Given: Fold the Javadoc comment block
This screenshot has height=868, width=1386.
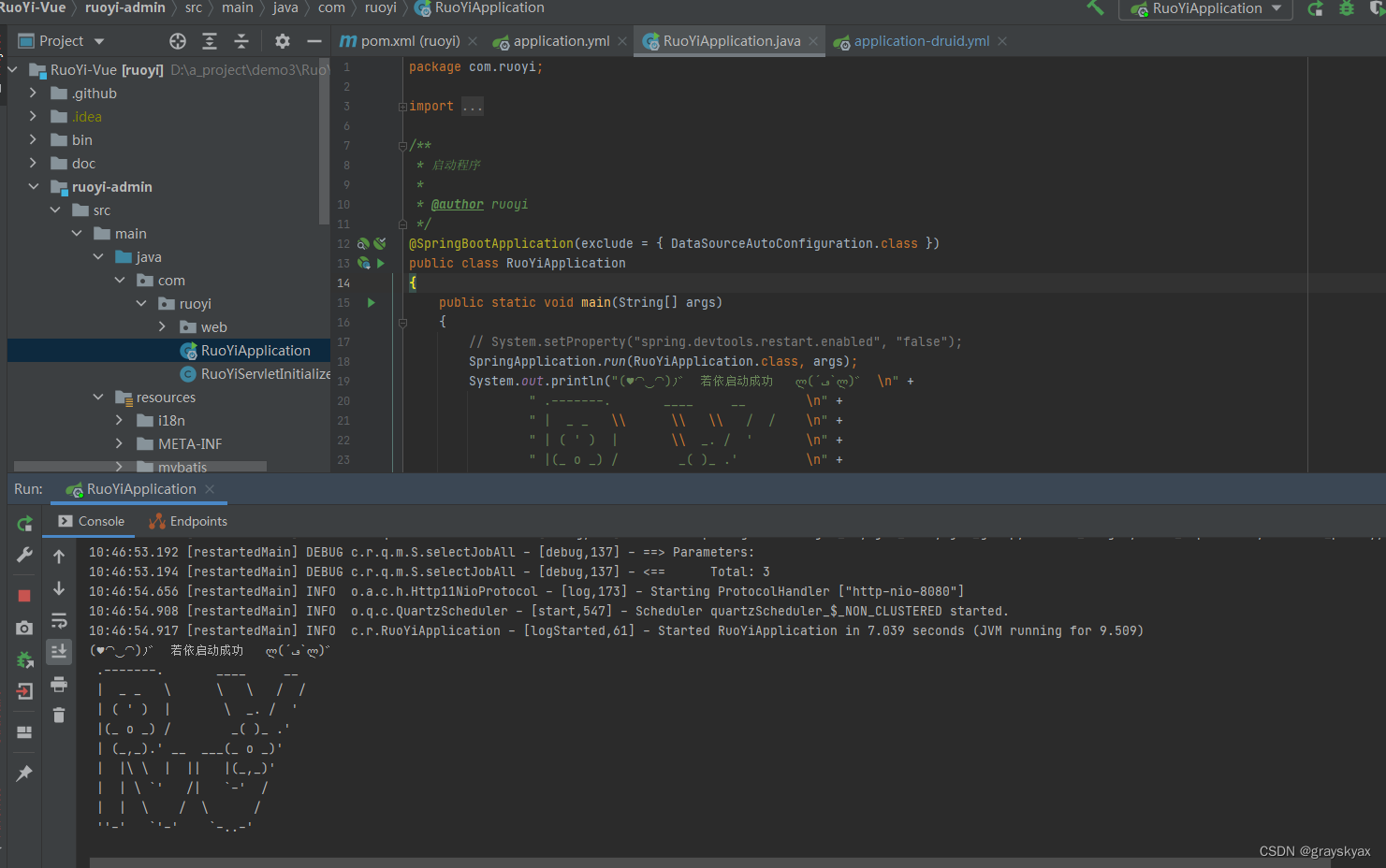Looking at the screenshot, I should pyautogui.click(x=402, y=146).
